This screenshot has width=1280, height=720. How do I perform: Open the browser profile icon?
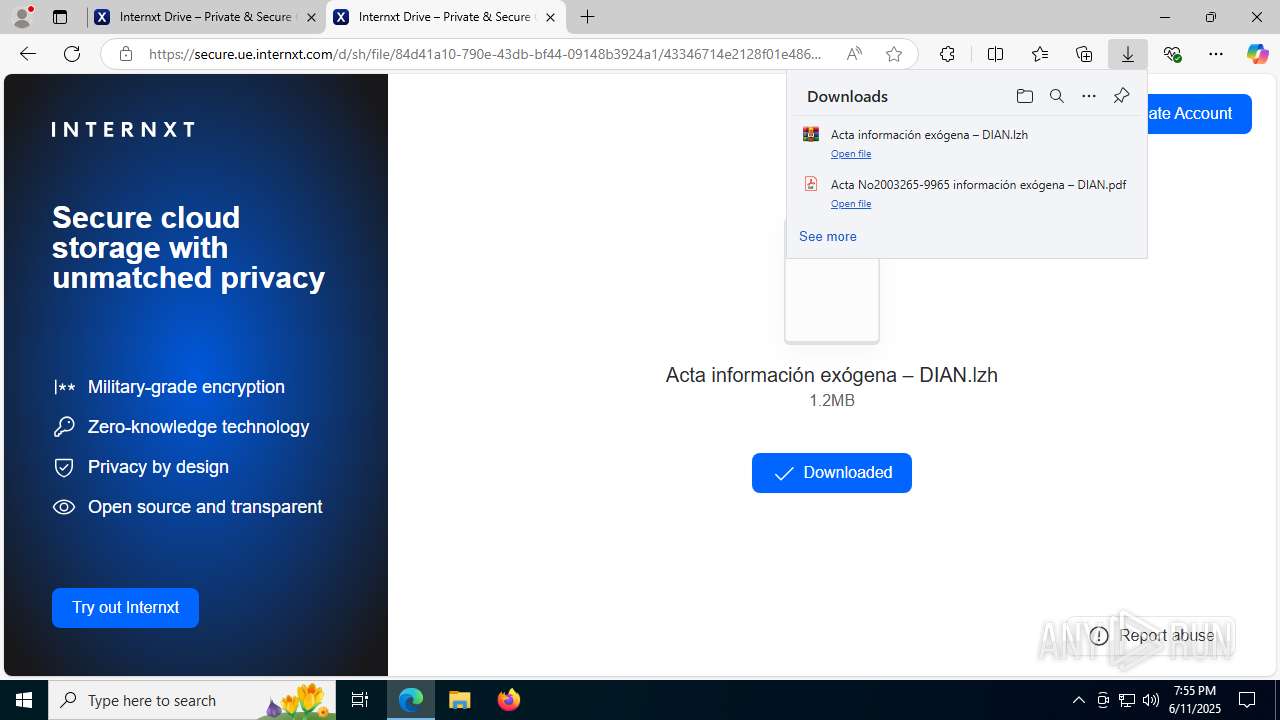22,17
